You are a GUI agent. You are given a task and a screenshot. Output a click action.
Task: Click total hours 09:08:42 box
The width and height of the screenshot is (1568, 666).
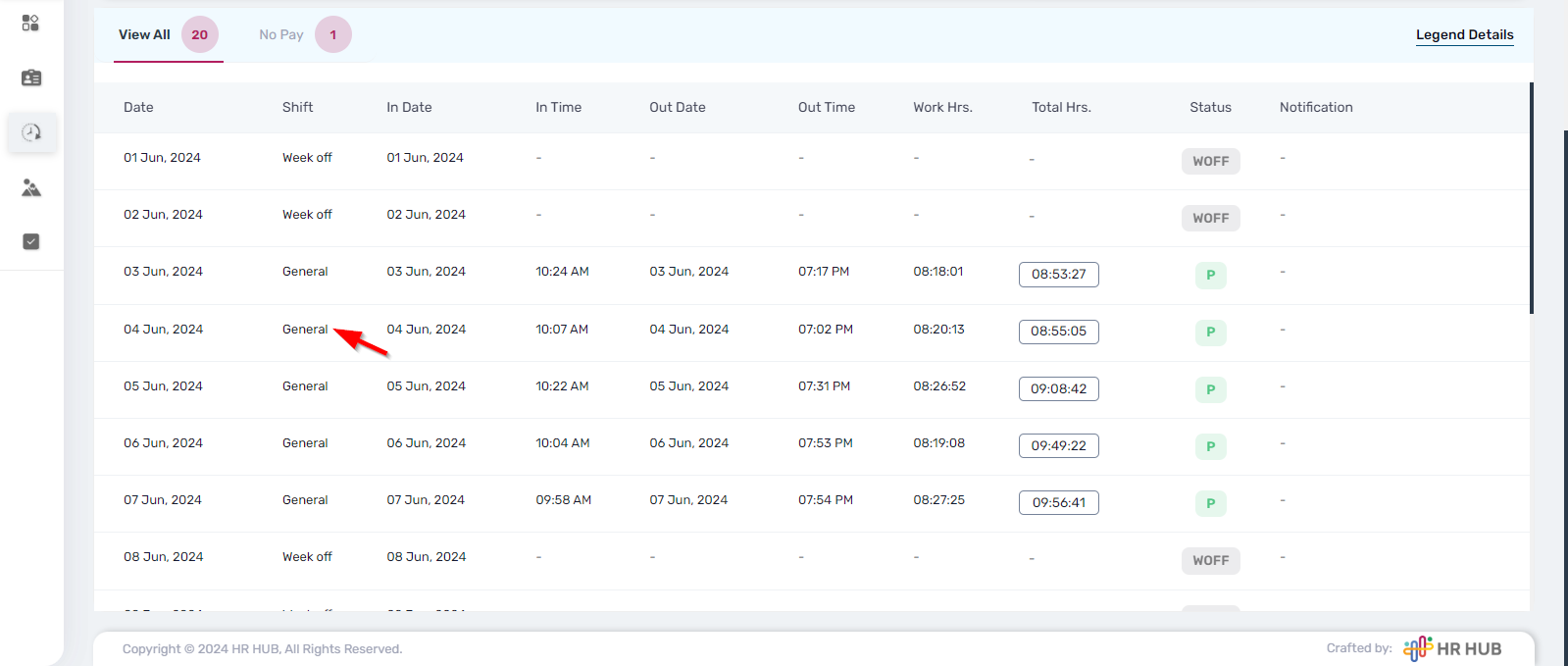1058,388
